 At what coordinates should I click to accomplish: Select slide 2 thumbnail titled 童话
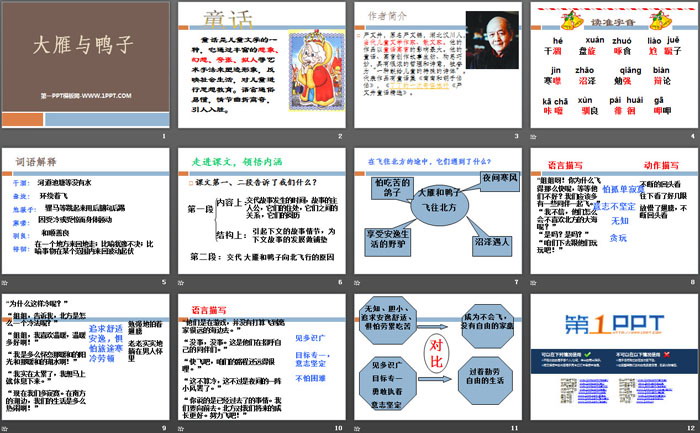click(262, 65)
